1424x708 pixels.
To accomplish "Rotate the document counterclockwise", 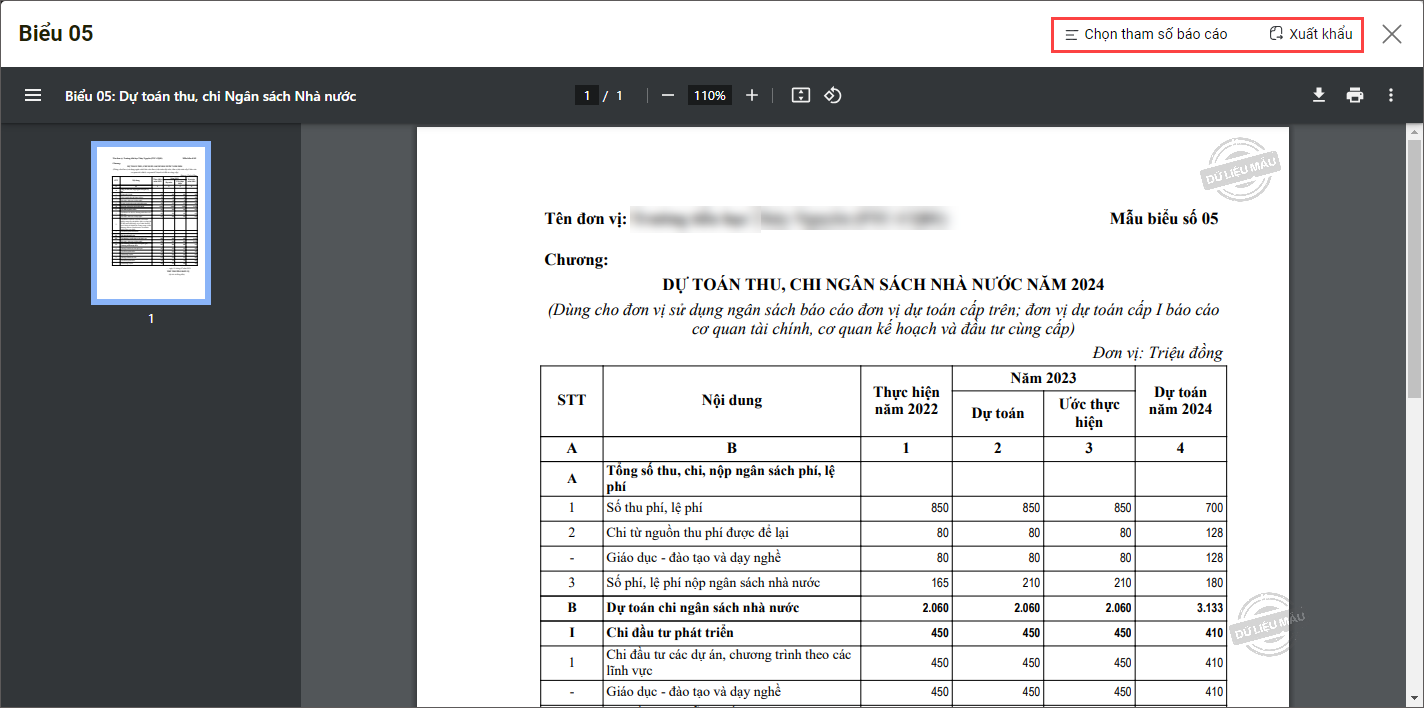I will pos(833,96).
